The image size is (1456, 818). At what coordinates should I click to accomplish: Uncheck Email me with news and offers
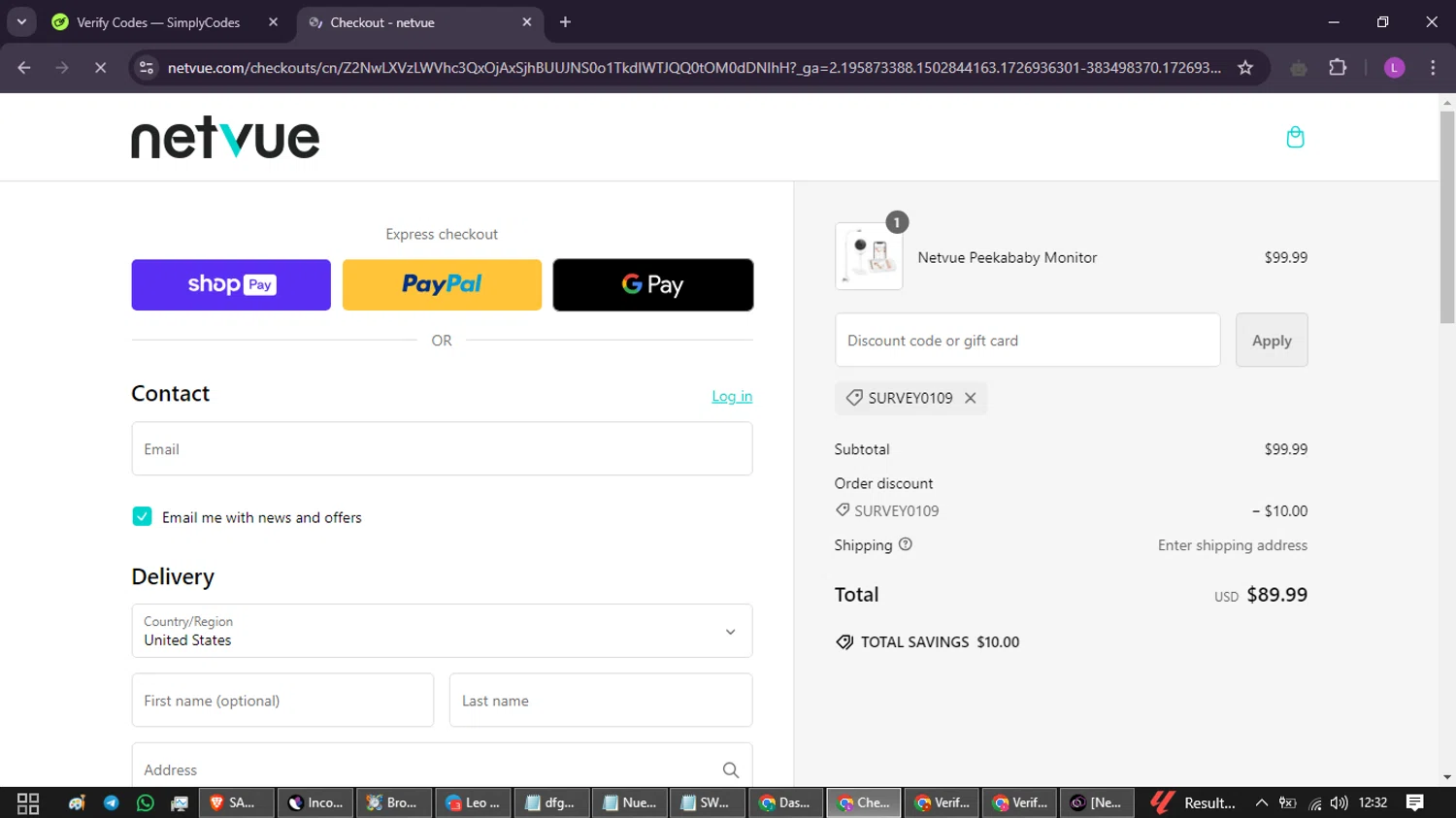(x=142, y=516)
